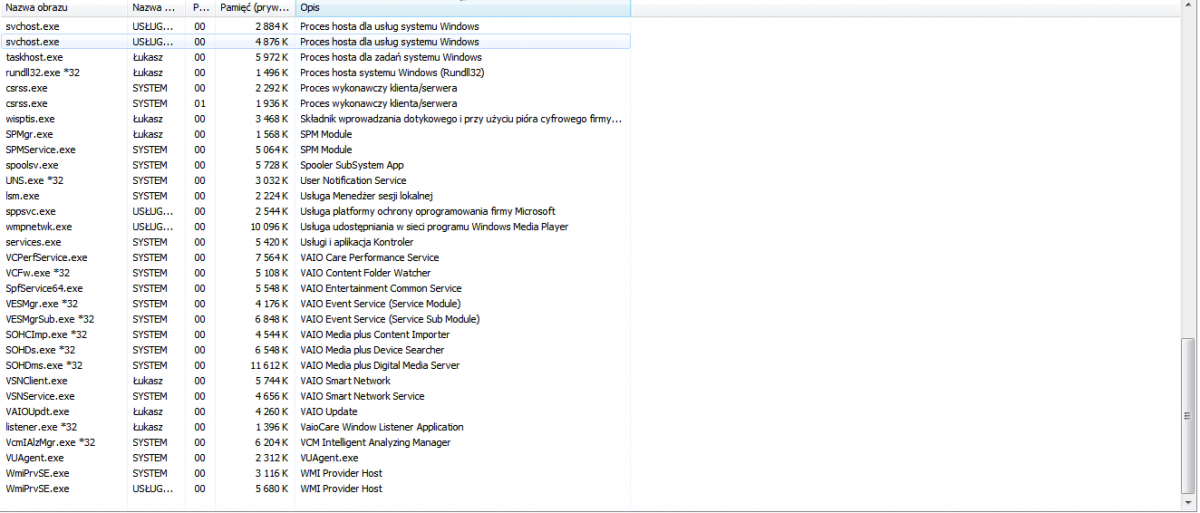Click the Windows Media Player sharing service description

(434, 227)
